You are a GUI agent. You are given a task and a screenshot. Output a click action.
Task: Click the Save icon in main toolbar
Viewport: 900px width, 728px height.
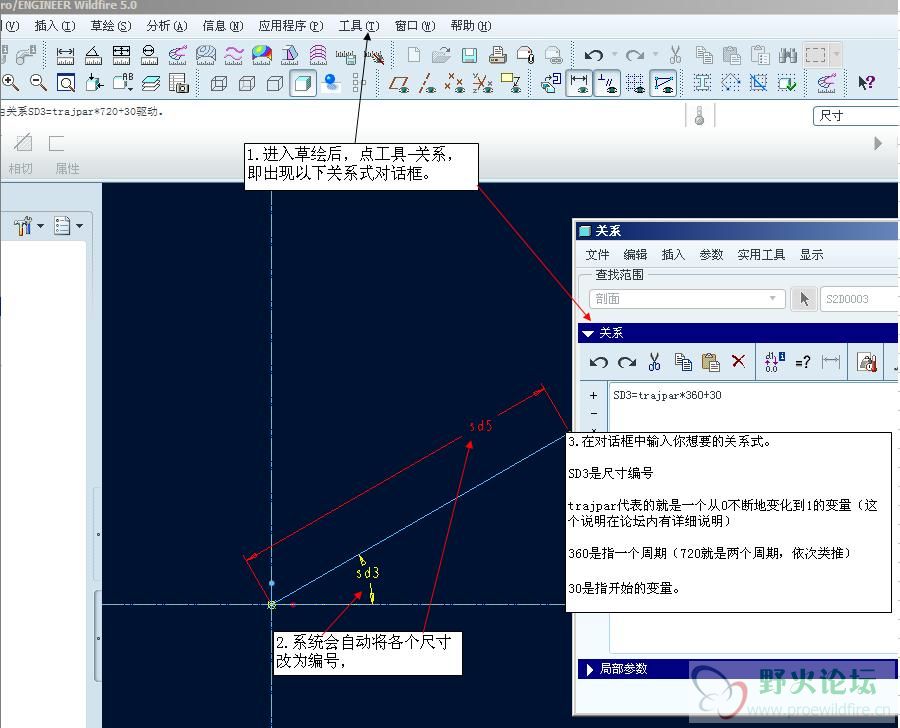click(470, 55)
